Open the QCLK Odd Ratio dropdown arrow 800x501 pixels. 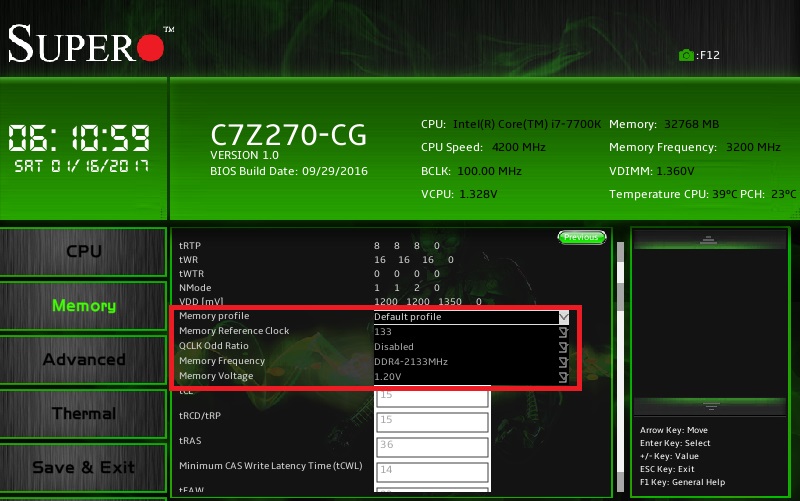(563, 347)
